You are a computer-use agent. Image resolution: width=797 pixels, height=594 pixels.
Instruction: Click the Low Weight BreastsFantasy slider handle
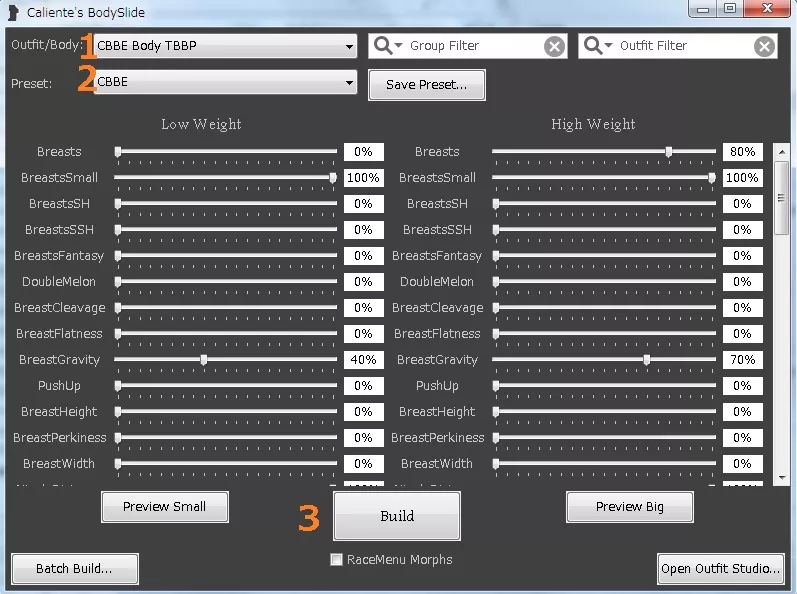118,256
